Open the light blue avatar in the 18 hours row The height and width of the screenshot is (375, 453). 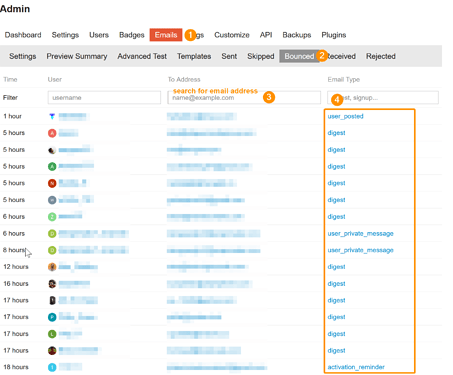[52, 367]
